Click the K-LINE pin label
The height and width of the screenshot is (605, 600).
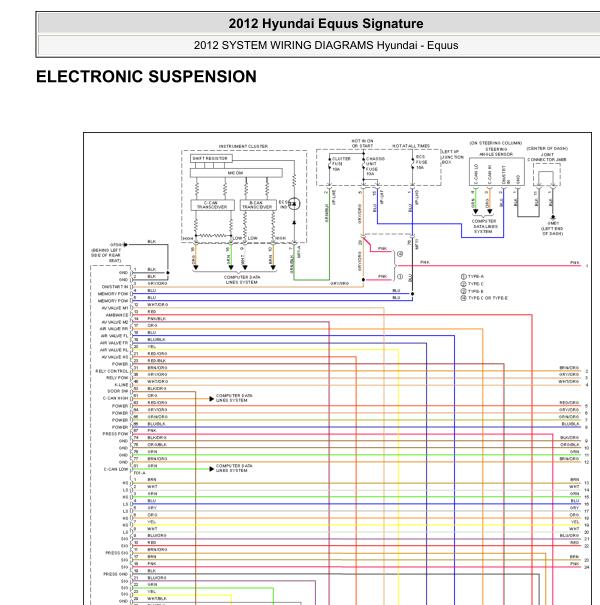point(121,385)
